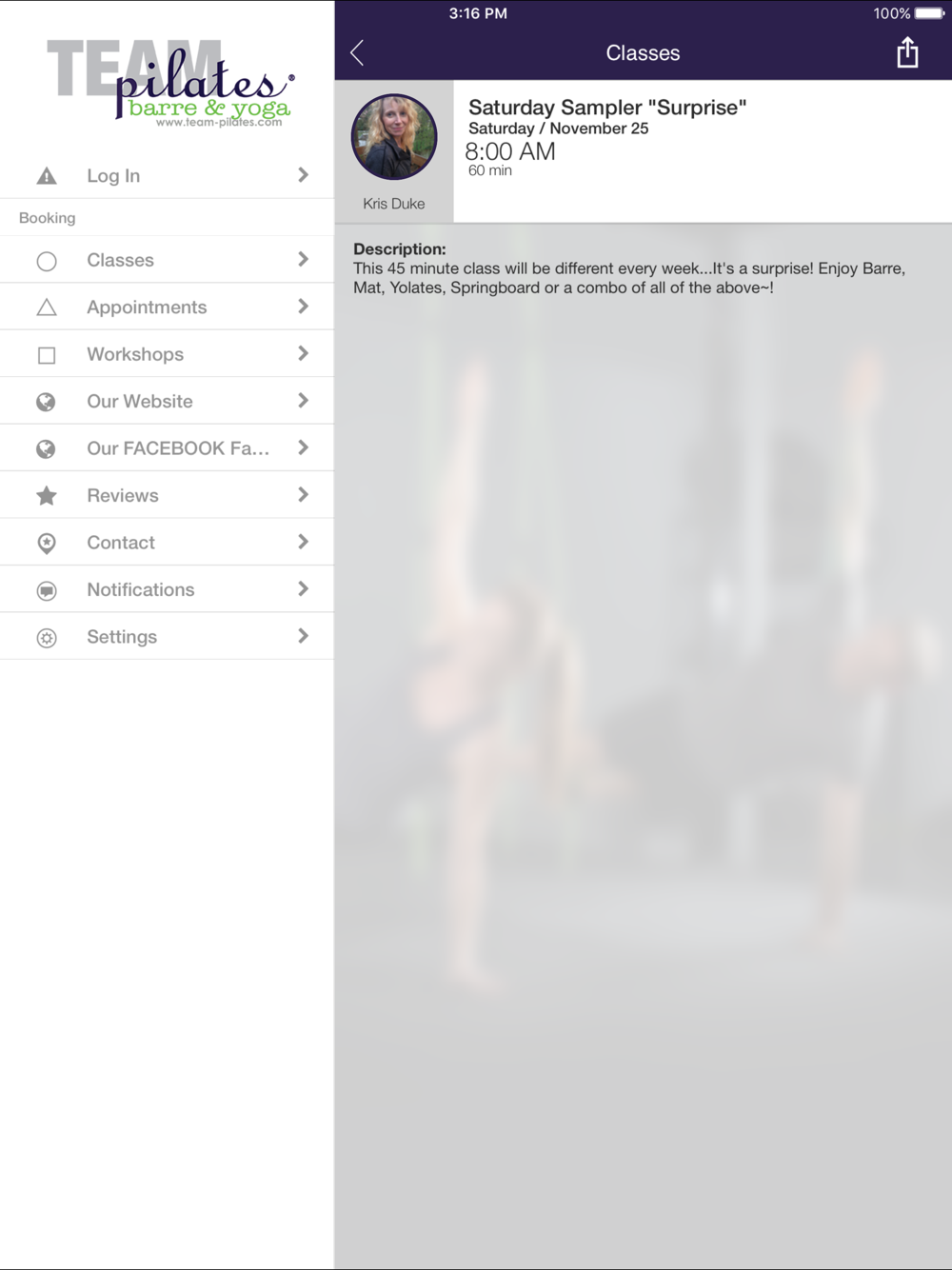
Task: Click the Team Pilates logo
Action: click(171, 84)
